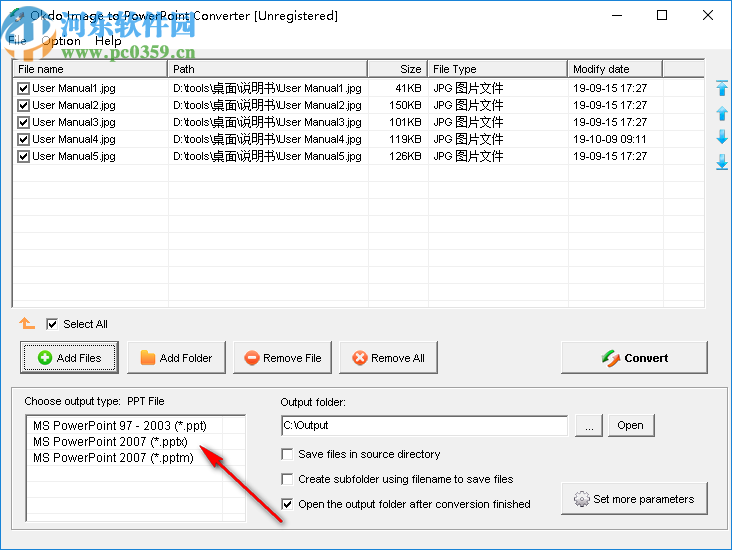Open the Option menu
Screen dimensions: 732x550
pyautogui.click(x=61, y=41)
